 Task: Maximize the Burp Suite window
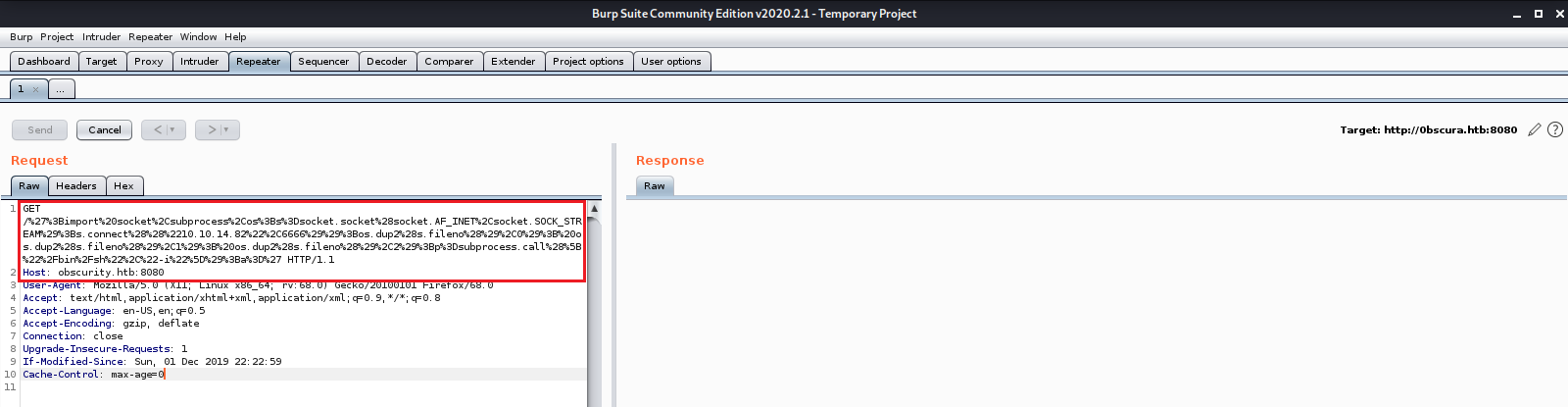1539,14
